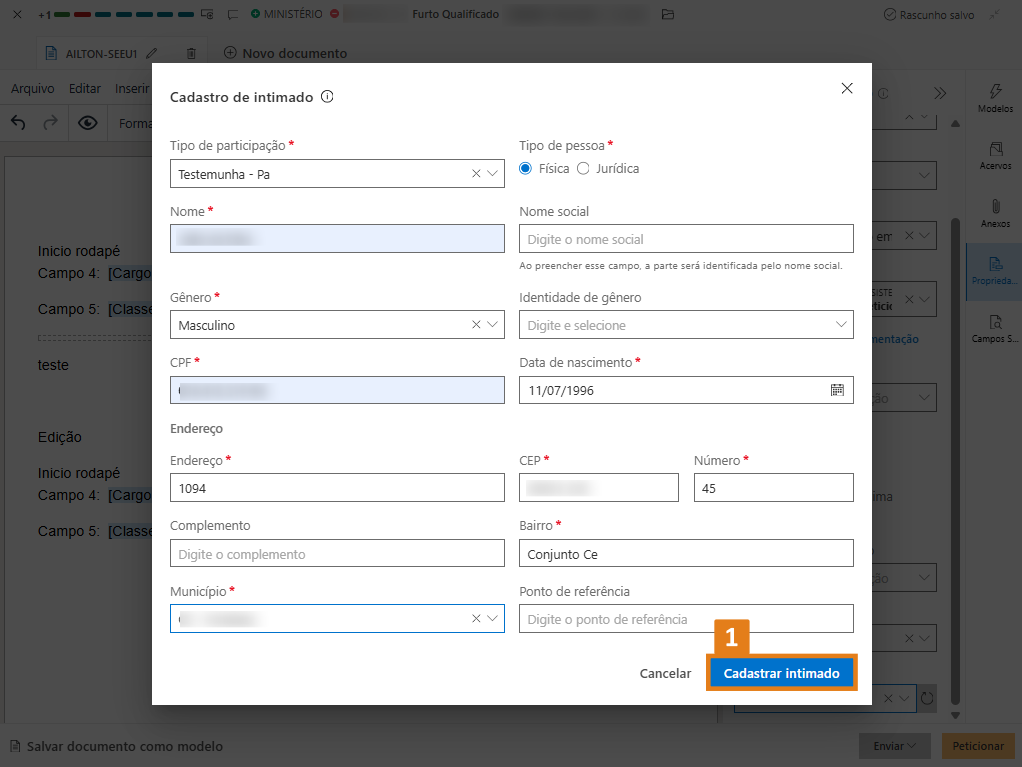Expand the Identidade de gênero dropdown
The image size is (1022, 767).
click(840, 325)
